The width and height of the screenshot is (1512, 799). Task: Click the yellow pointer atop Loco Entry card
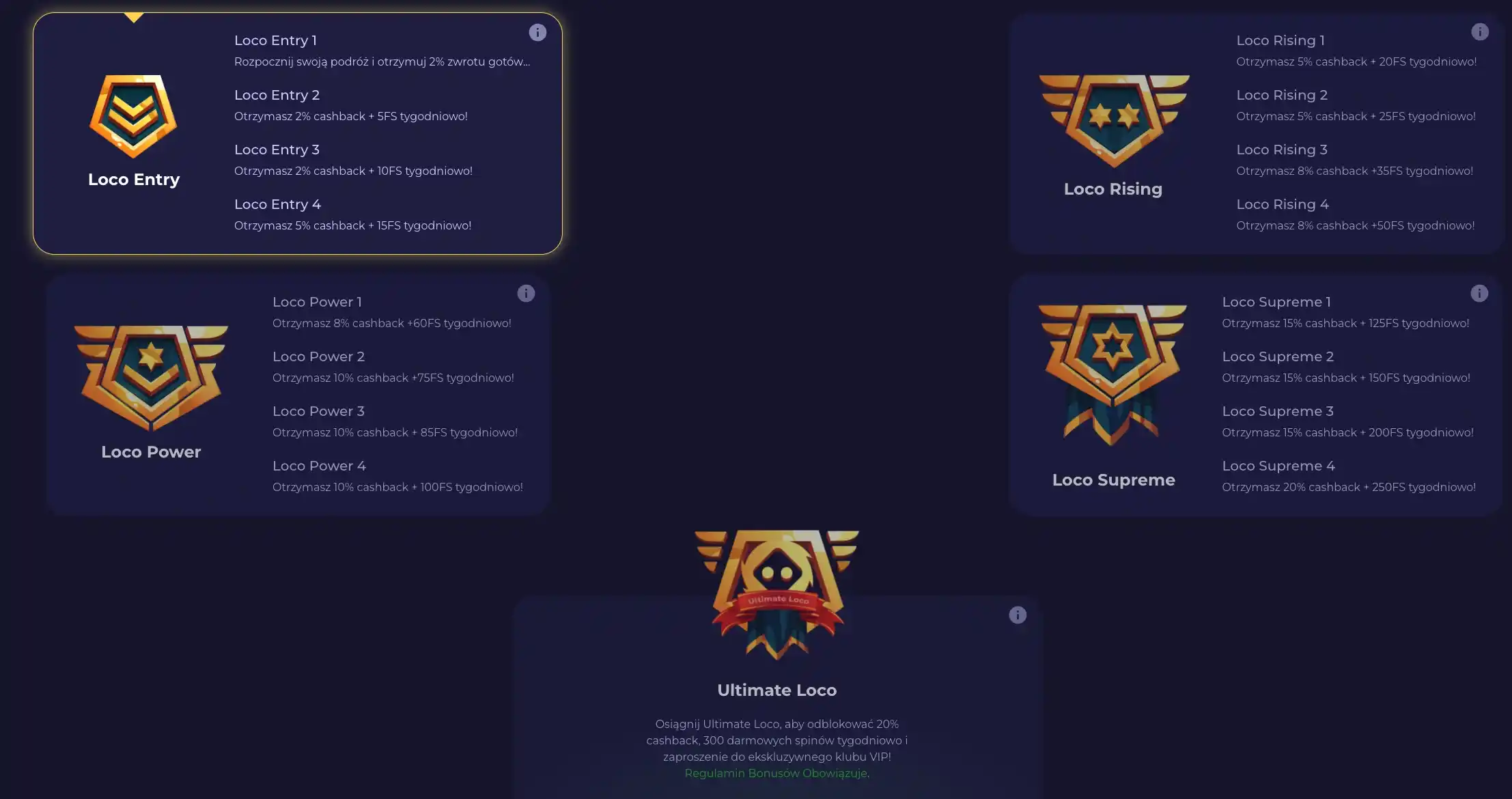[134, 17]
